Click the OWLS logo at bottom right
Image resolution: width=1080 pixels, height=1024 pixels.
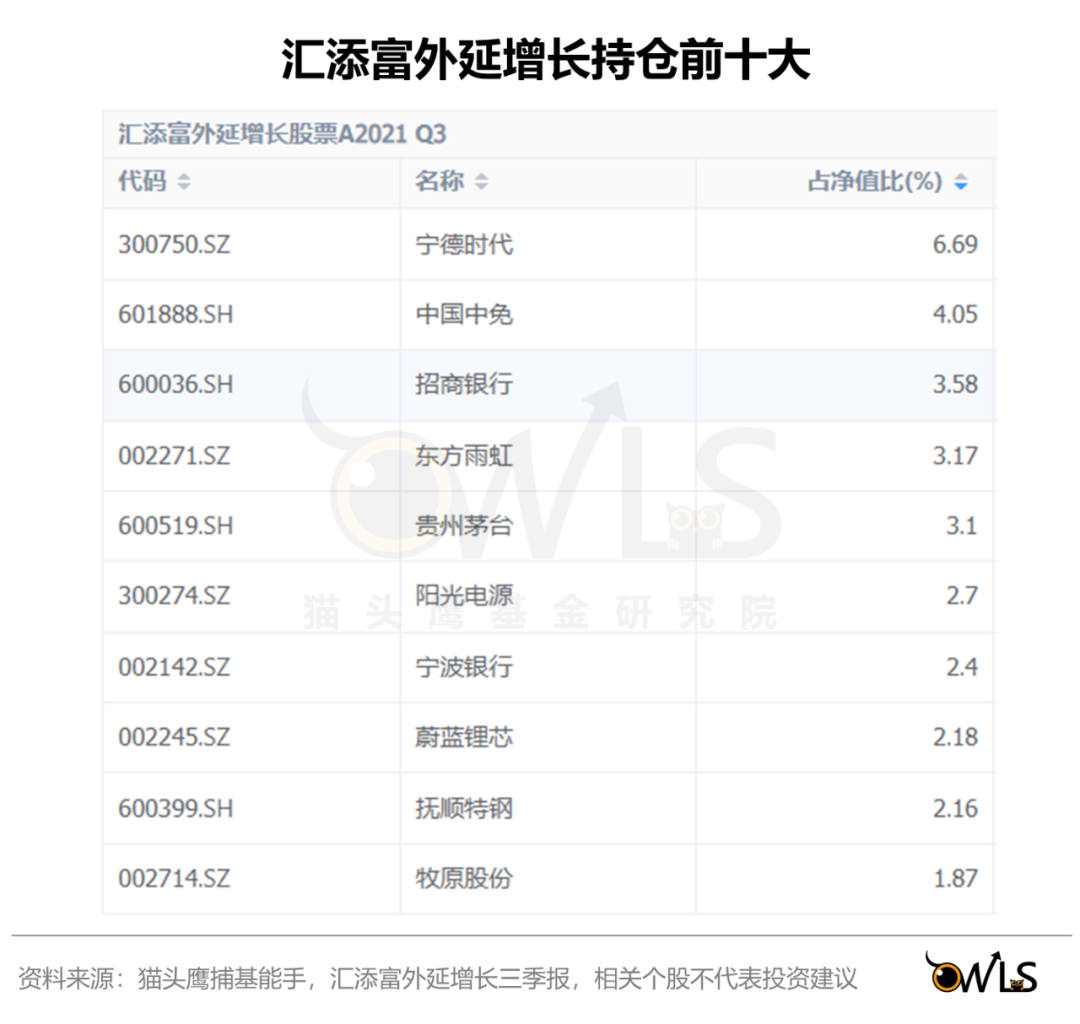click(x=982, y=972)
